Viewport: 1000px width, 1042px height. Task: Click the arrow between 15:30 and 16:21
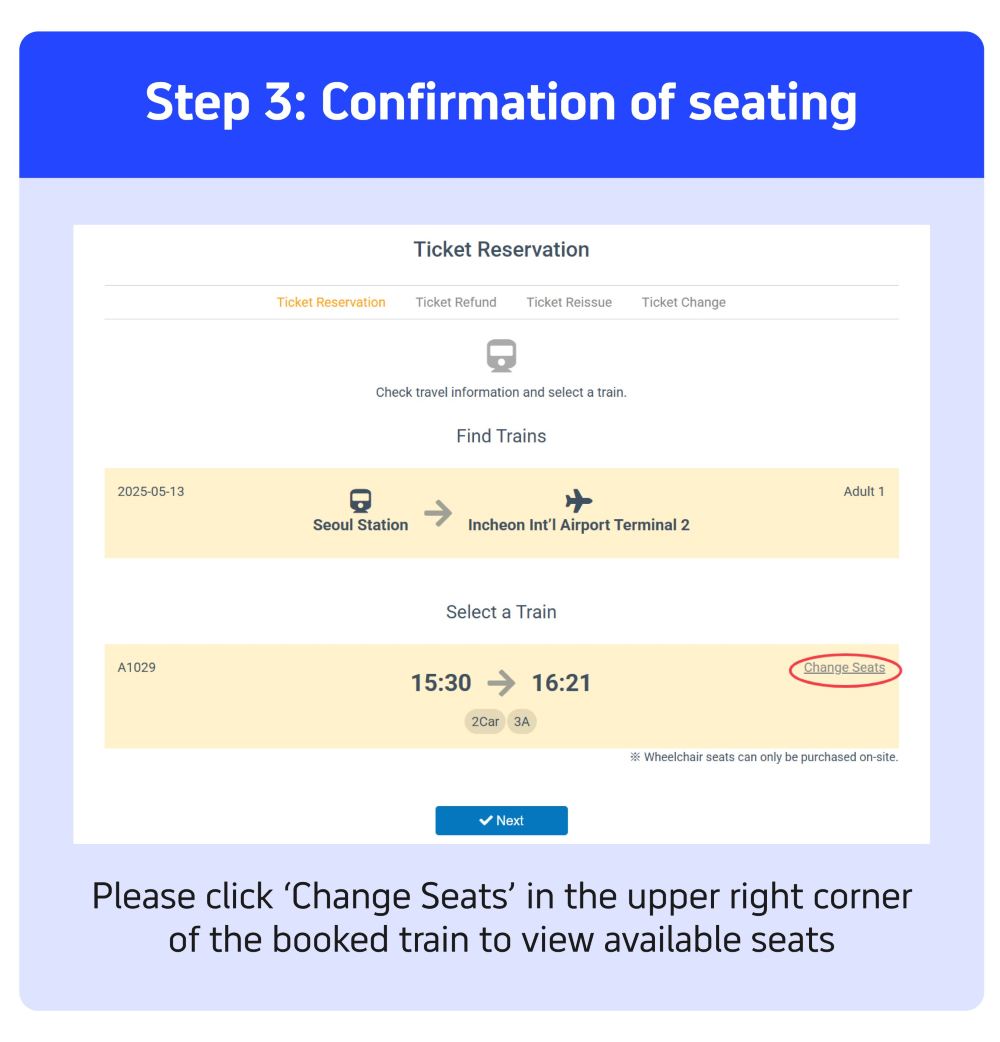(500, 682)
